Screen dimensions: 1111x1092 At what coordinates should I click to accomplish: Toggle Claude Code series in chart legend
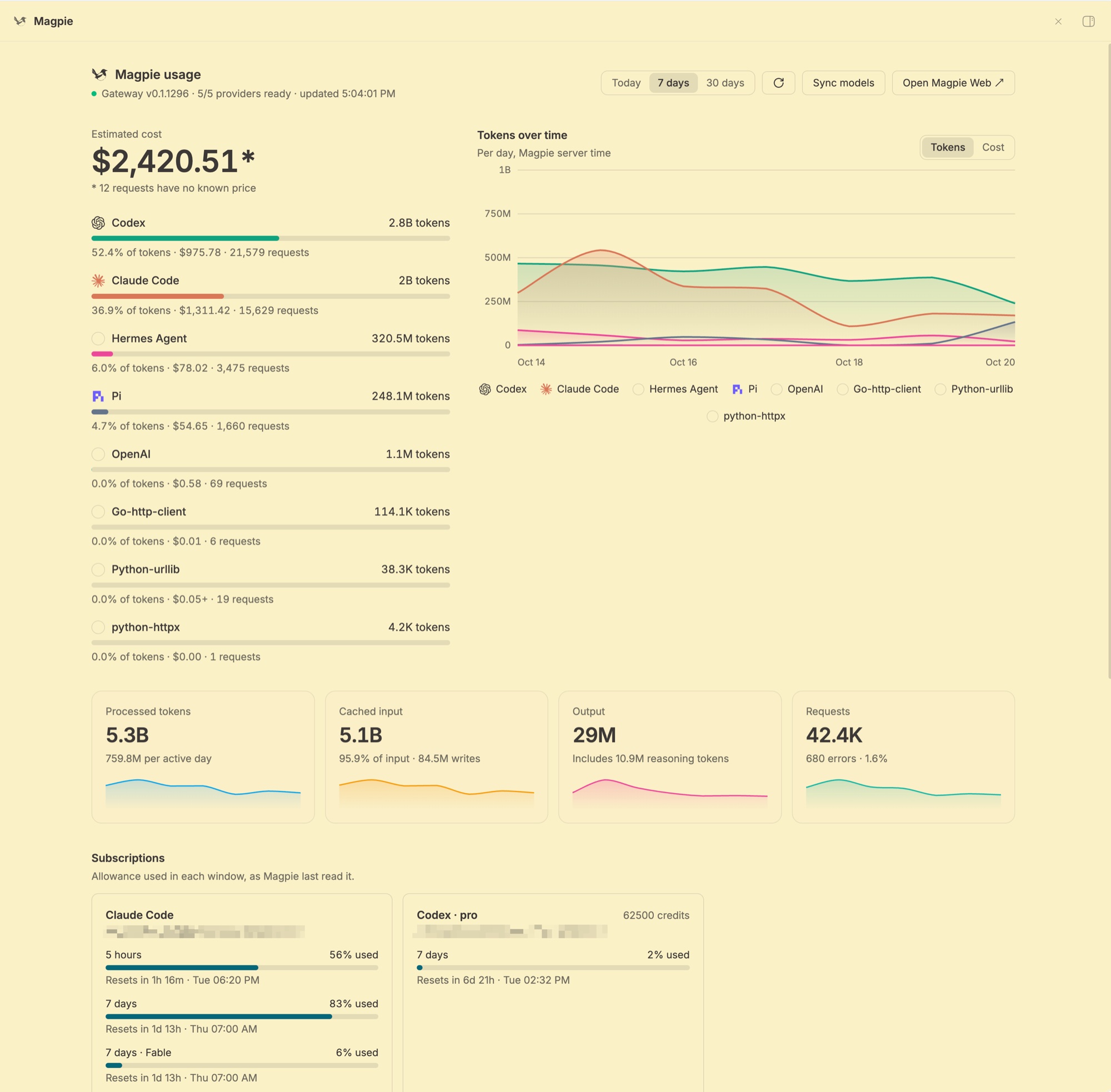(579, 389)
